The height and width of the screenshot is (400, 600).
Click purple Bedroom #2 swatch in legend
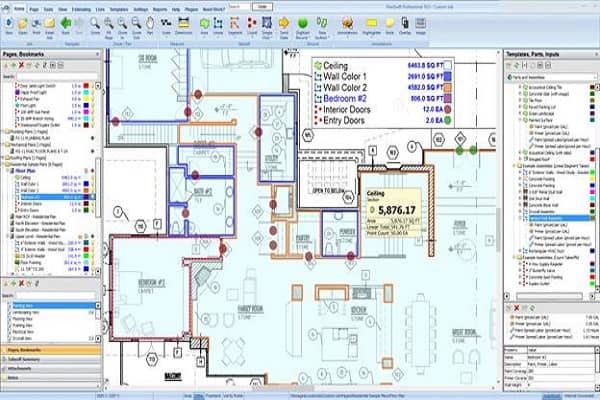pos(447,98)
